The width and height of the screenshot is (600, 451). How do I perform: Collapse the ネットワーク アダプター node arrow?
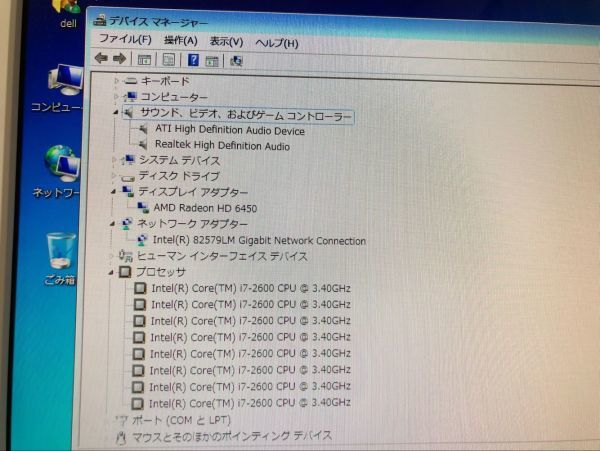click(x=112, y=224)
